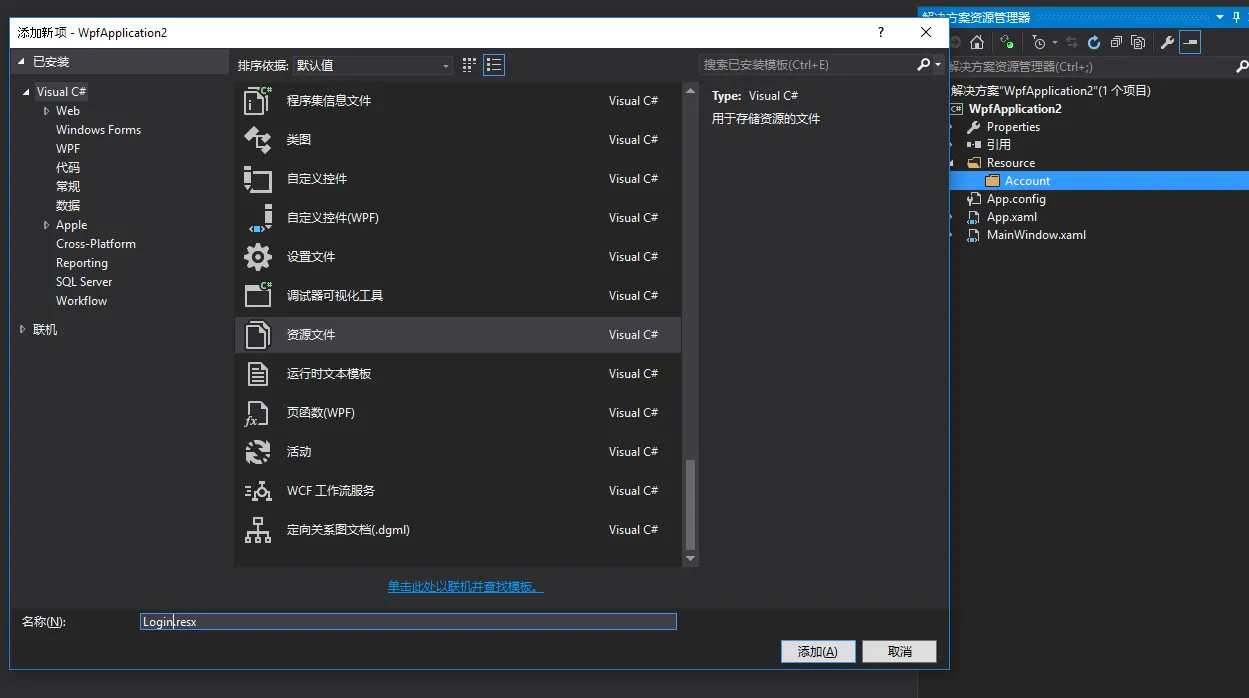Collapse the Resource folder in Solution Explorer
Screen dimensions: 1249x698
pos(951,163)
